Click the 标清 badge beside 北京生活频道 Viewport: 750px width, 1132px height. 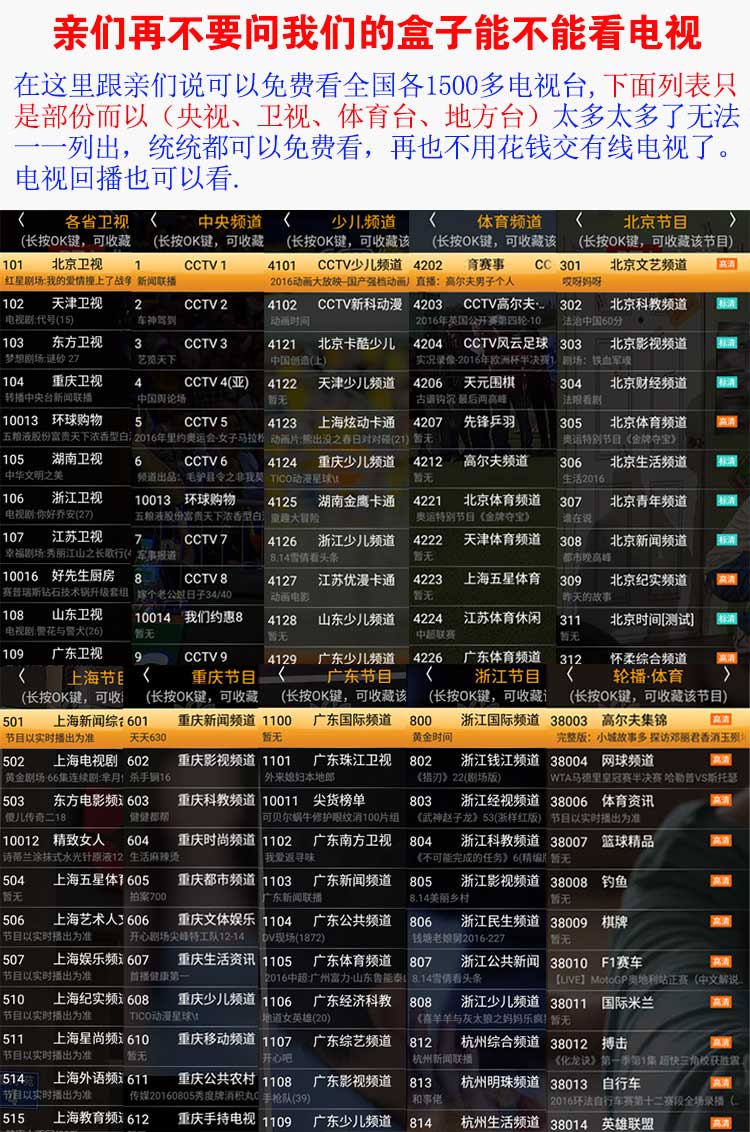[726, 461]
